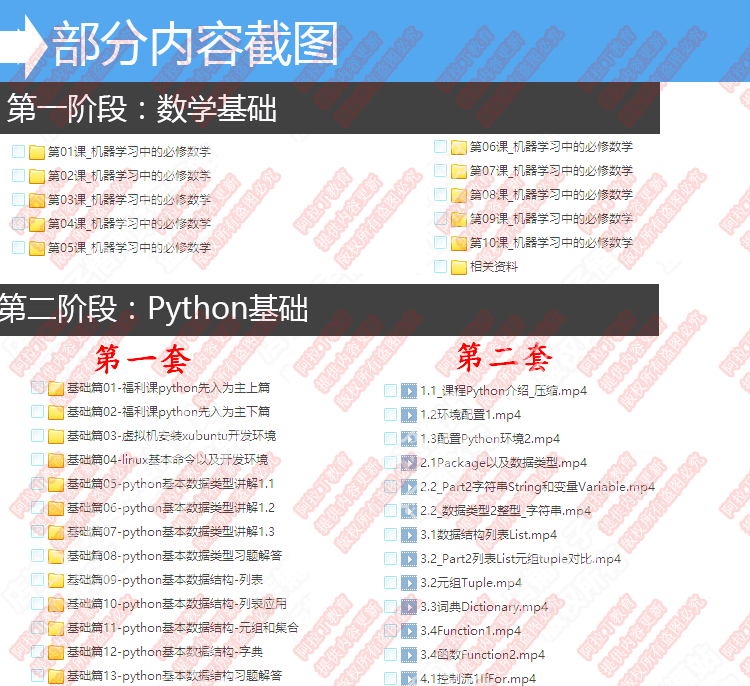Click the 第一阶段：数学基础 header

click(x=330, y=108)
